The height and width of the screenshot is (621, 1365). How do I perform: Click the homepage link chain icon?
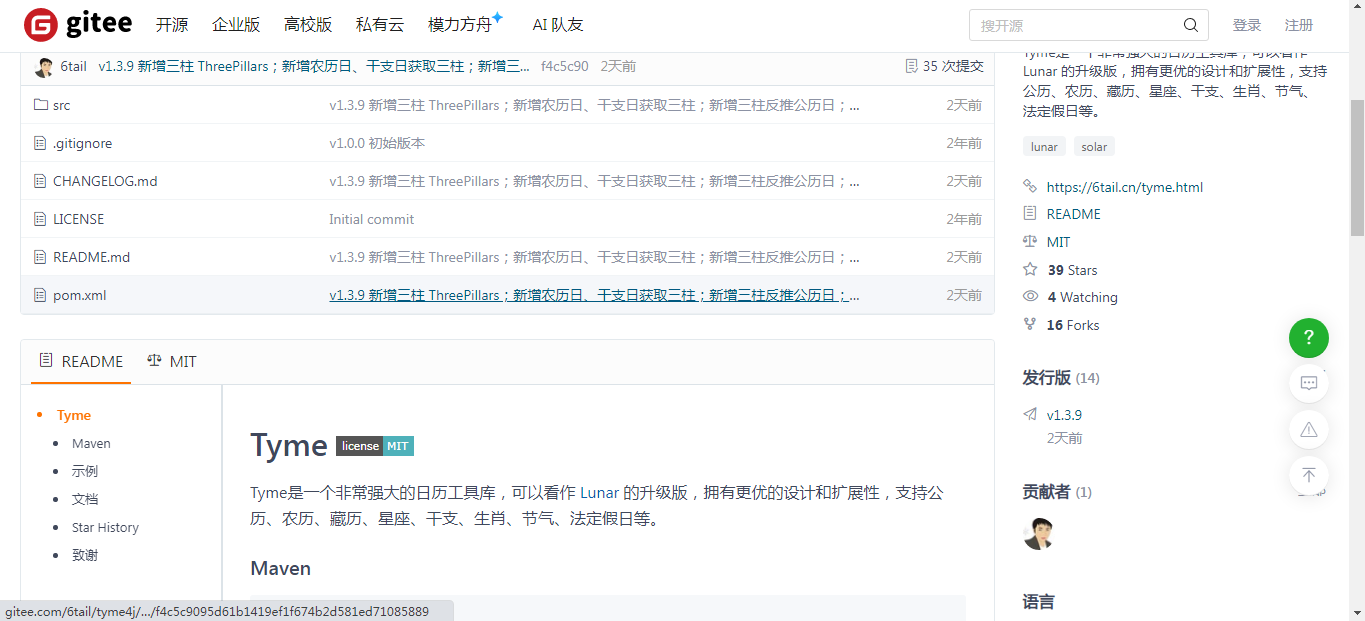click(1030, 187)
